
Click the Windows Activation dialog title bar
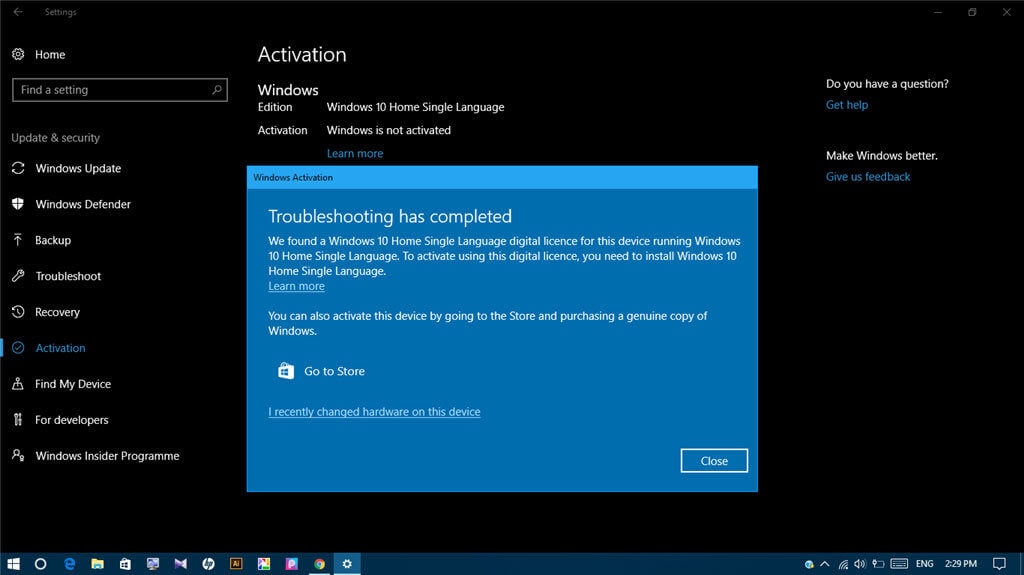point(502,177)
